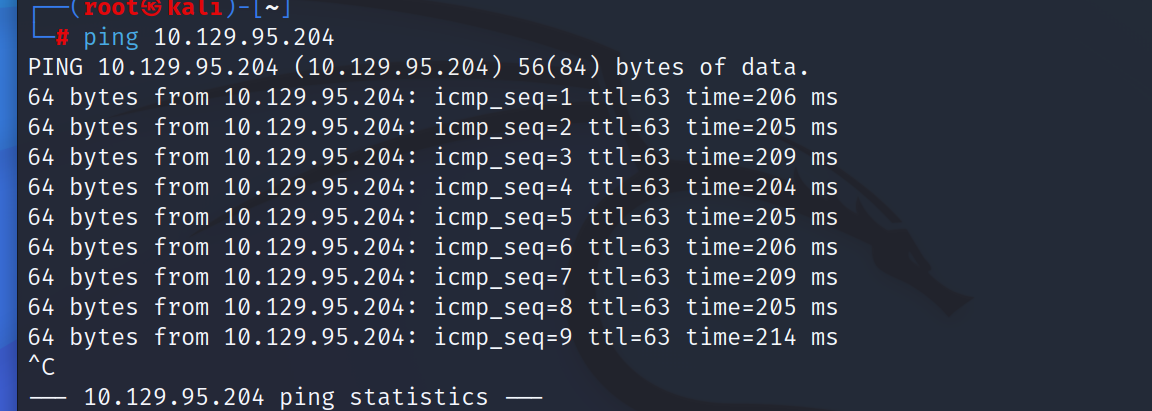Click the icmp_seq=7 reply line
The height and width of the screenshot is (411, 1152).
[x=433, y=278]
